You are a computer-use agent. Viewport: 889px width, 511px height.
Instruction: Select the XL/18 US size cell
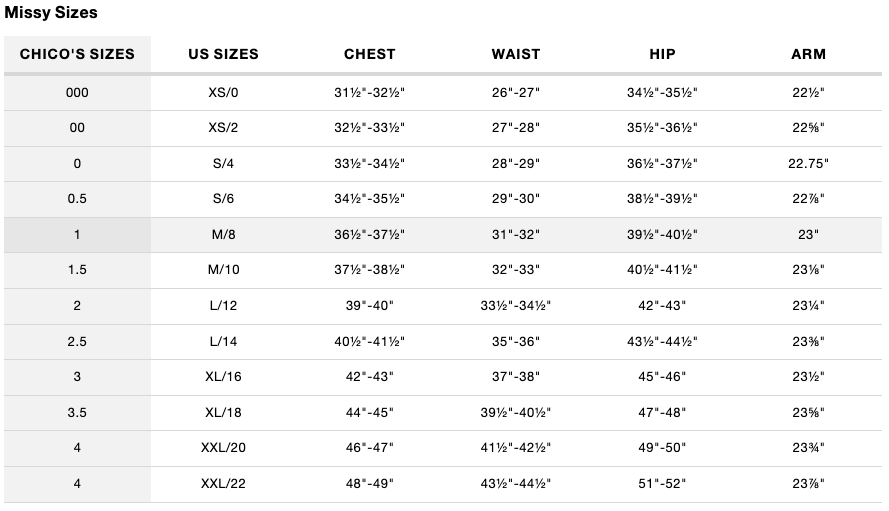[223, 412]
